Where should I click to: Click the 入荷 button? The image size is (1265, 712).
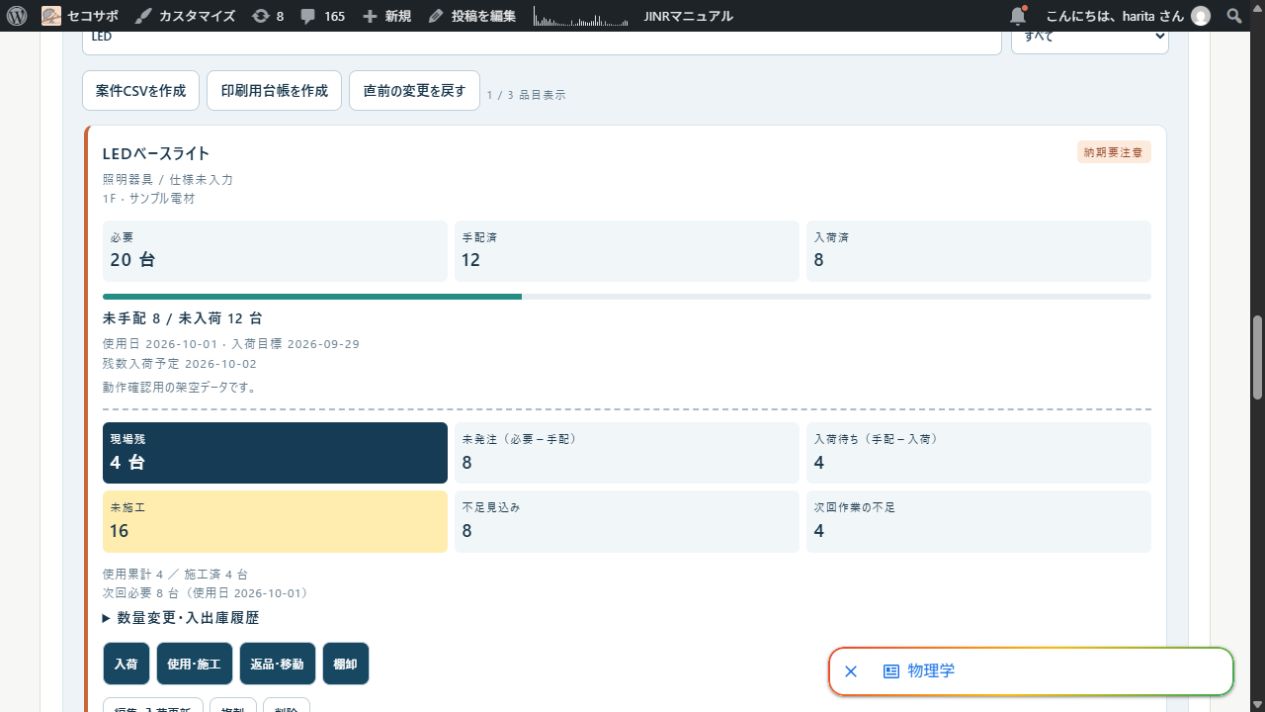(x=126, y=664)
